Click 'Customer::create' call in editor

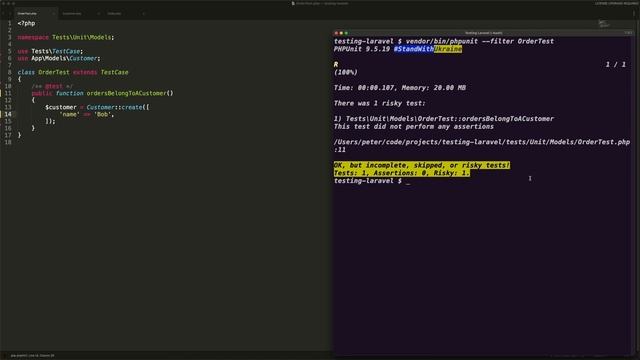pos(114,107)
